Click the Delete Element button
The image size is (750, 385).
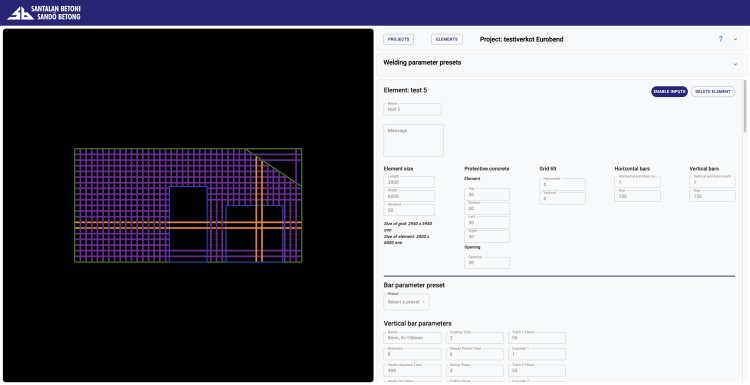pos(713,91)
